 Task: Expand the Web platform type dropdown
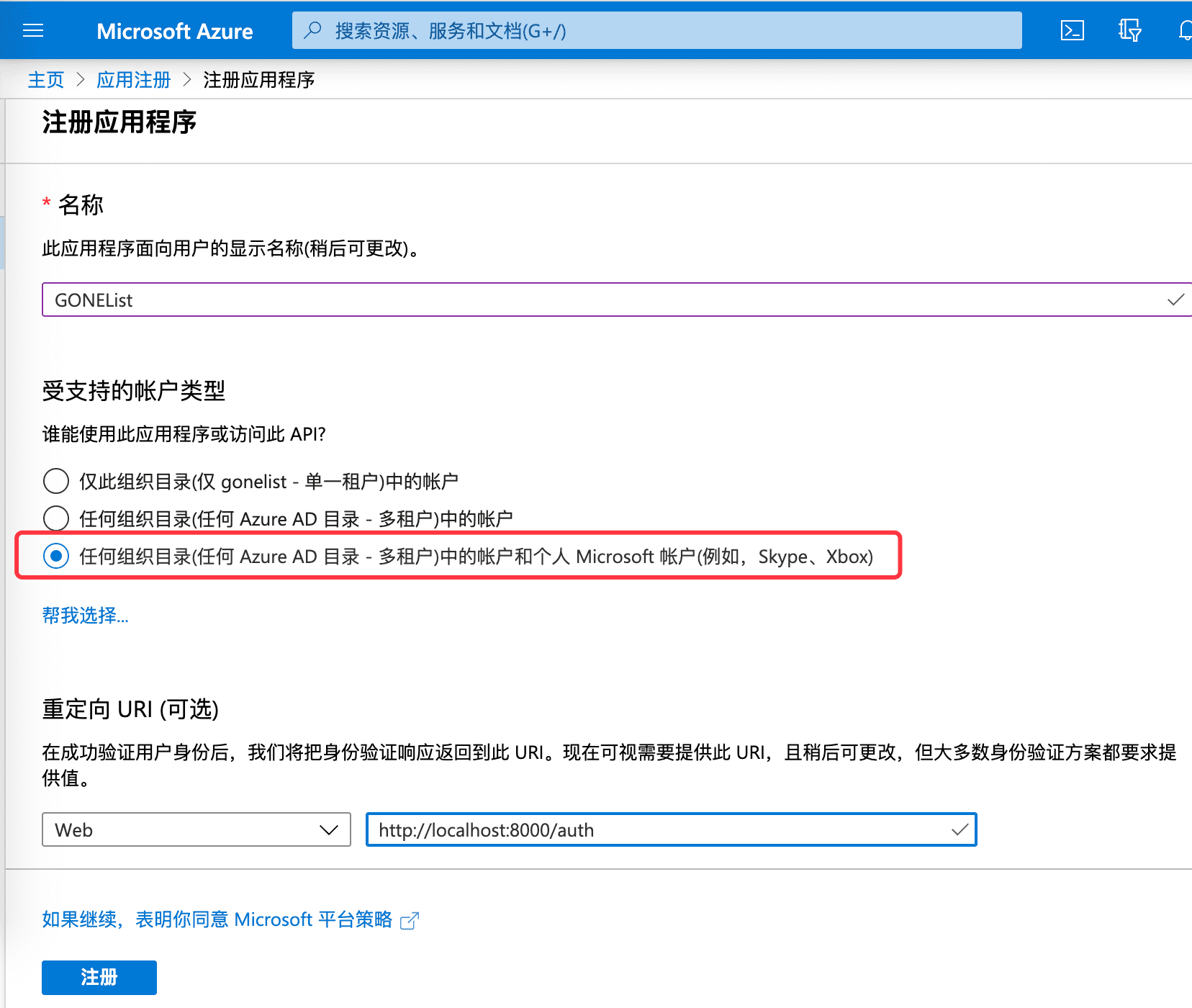(x=196, y=830)
